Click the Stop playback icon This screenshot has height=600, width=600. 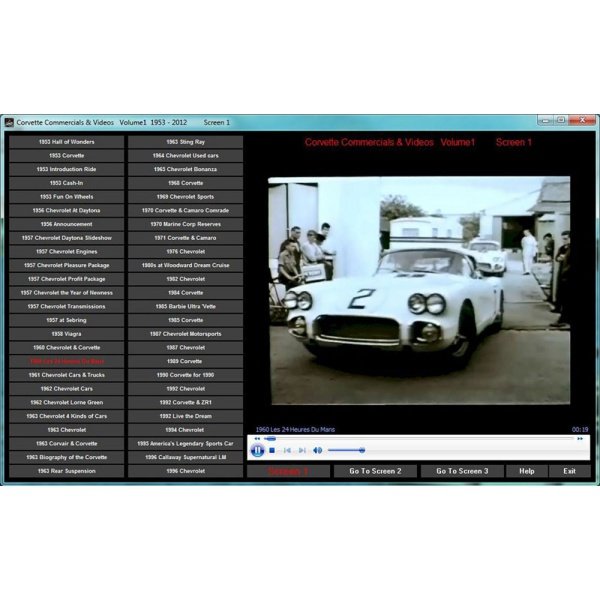[272, 450]
